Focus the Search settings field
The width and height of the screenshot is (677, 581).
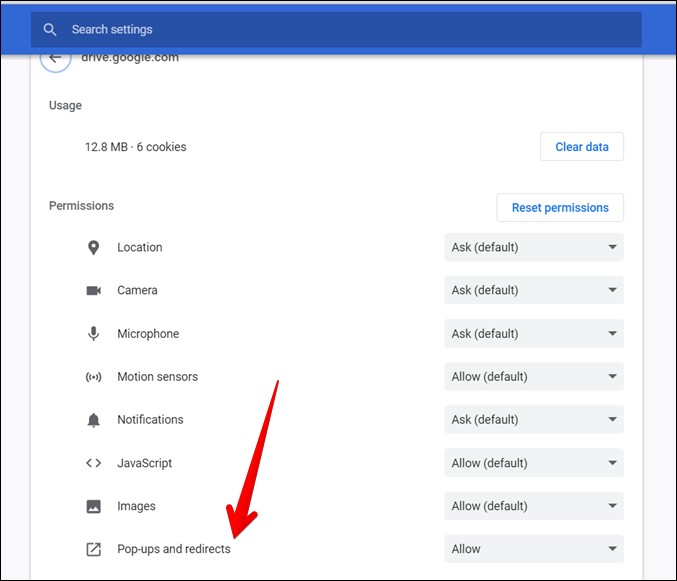coord(336,29)
